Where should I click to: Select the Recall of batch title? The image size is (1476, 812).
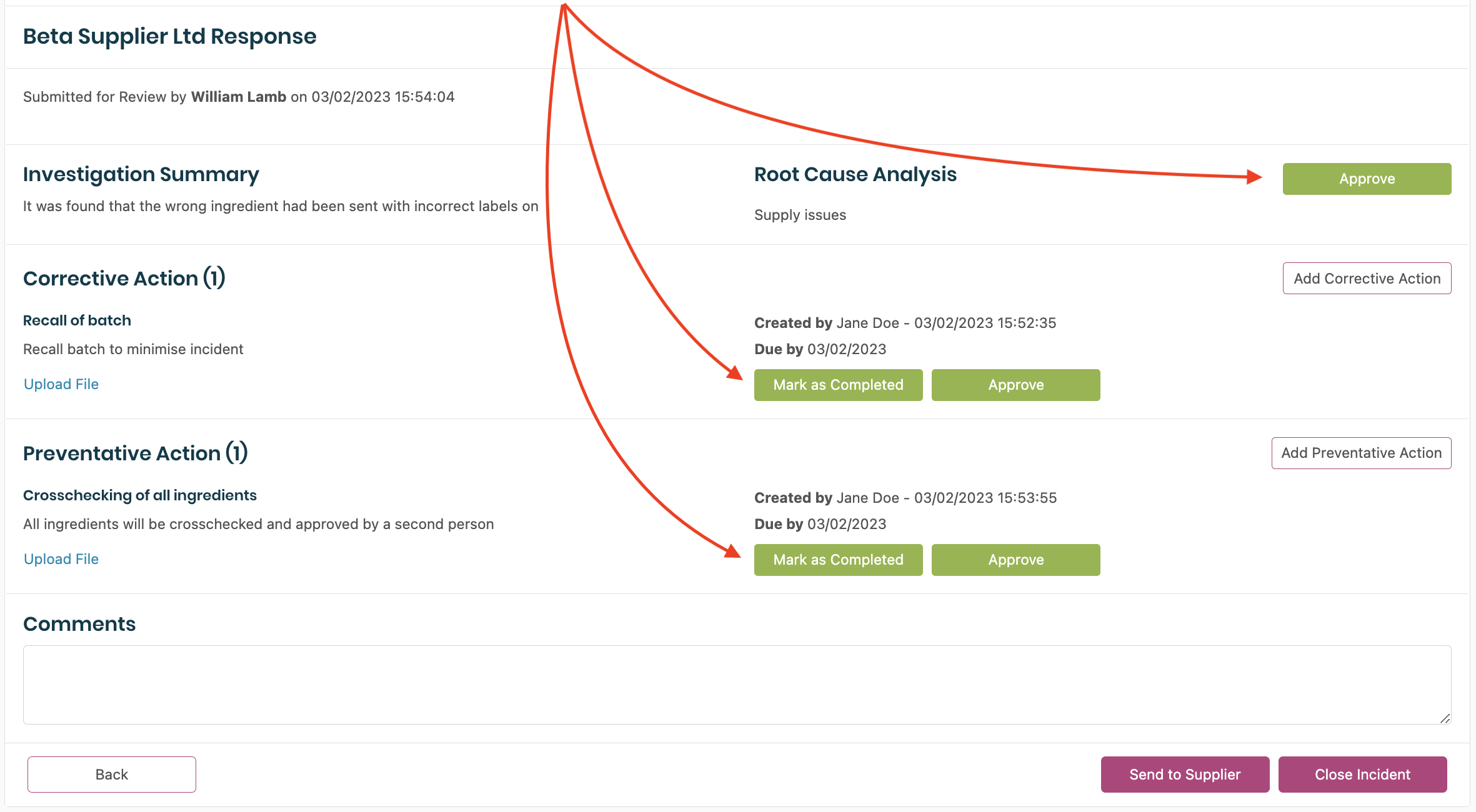pos(77,320)
